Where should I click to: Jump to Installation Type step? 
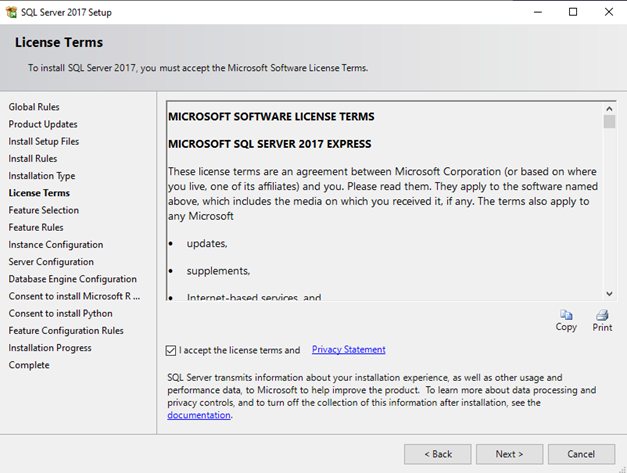(x=41, y=176)
